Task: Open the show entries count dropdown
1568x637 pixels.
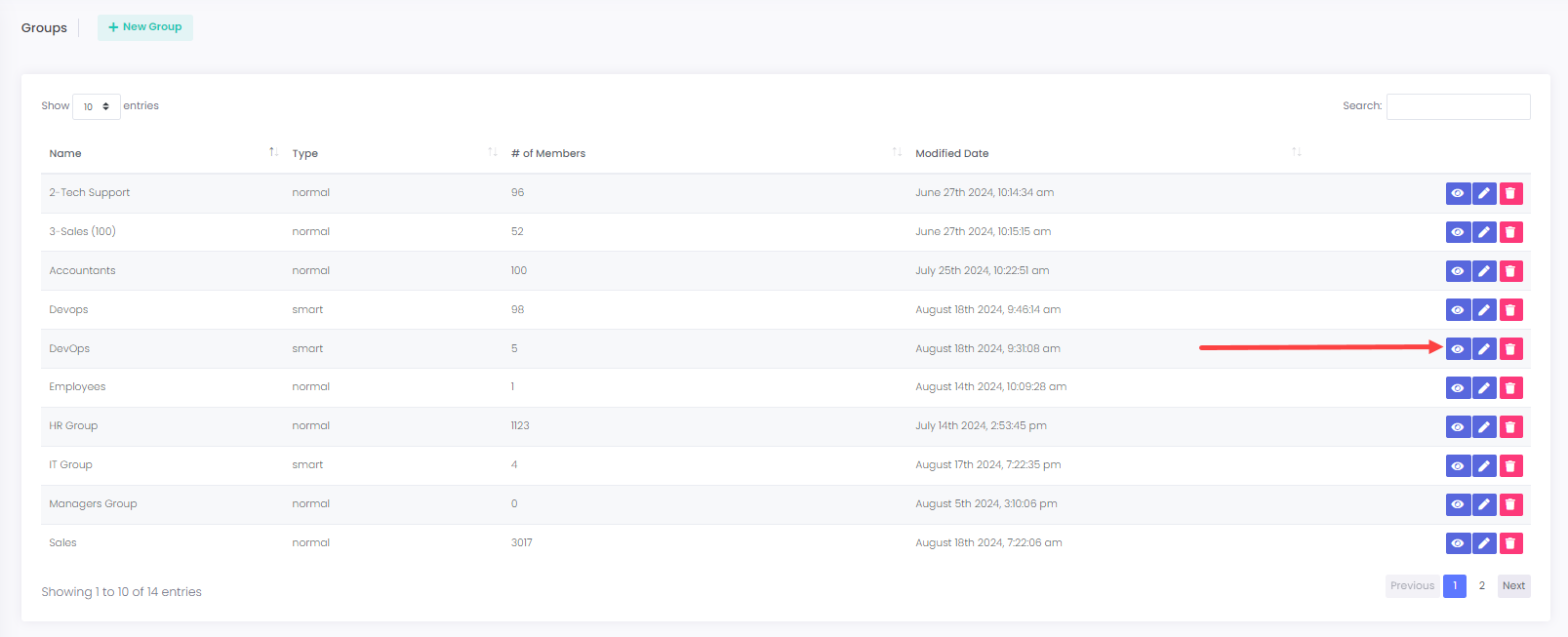Action: tap(96, 106)
